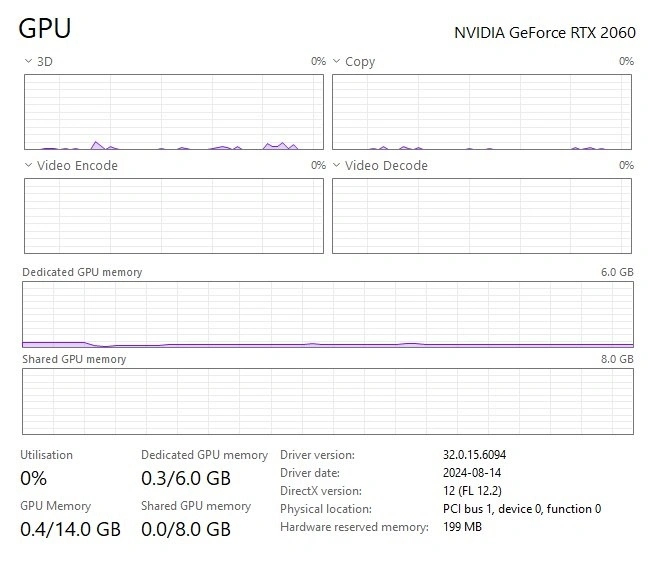Click the 0.4/14.0 GB GPU Memory value
The image size is (652, 571).
(70, 529)
